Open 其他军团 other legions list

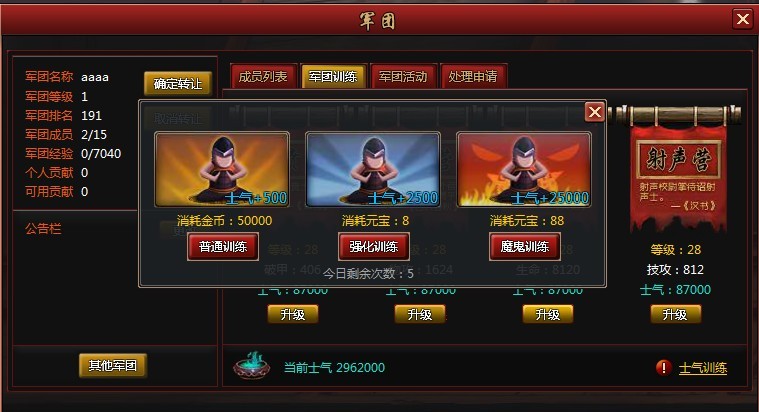(112, 365)
